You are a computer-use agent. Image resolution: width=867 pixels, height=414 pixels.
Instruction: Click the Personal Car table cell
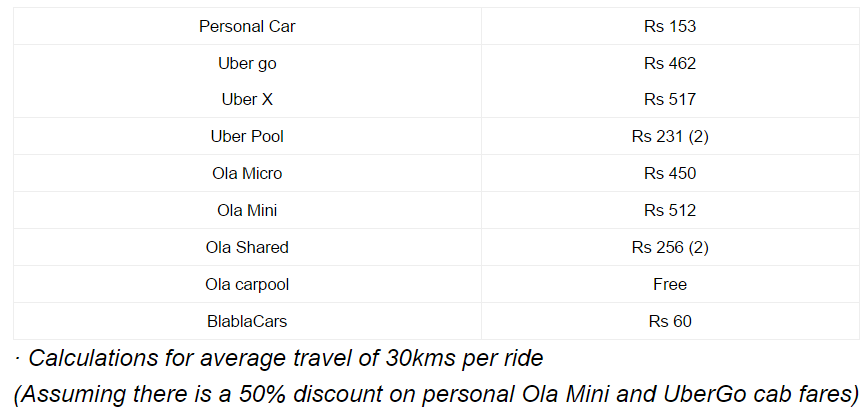(247, 26)
